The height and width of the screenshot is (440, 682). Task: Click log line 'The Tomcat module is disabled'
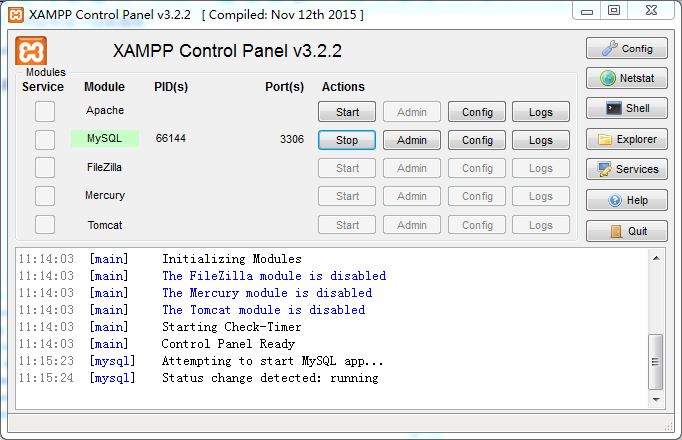pyautogui.click(x=264, y=310)
